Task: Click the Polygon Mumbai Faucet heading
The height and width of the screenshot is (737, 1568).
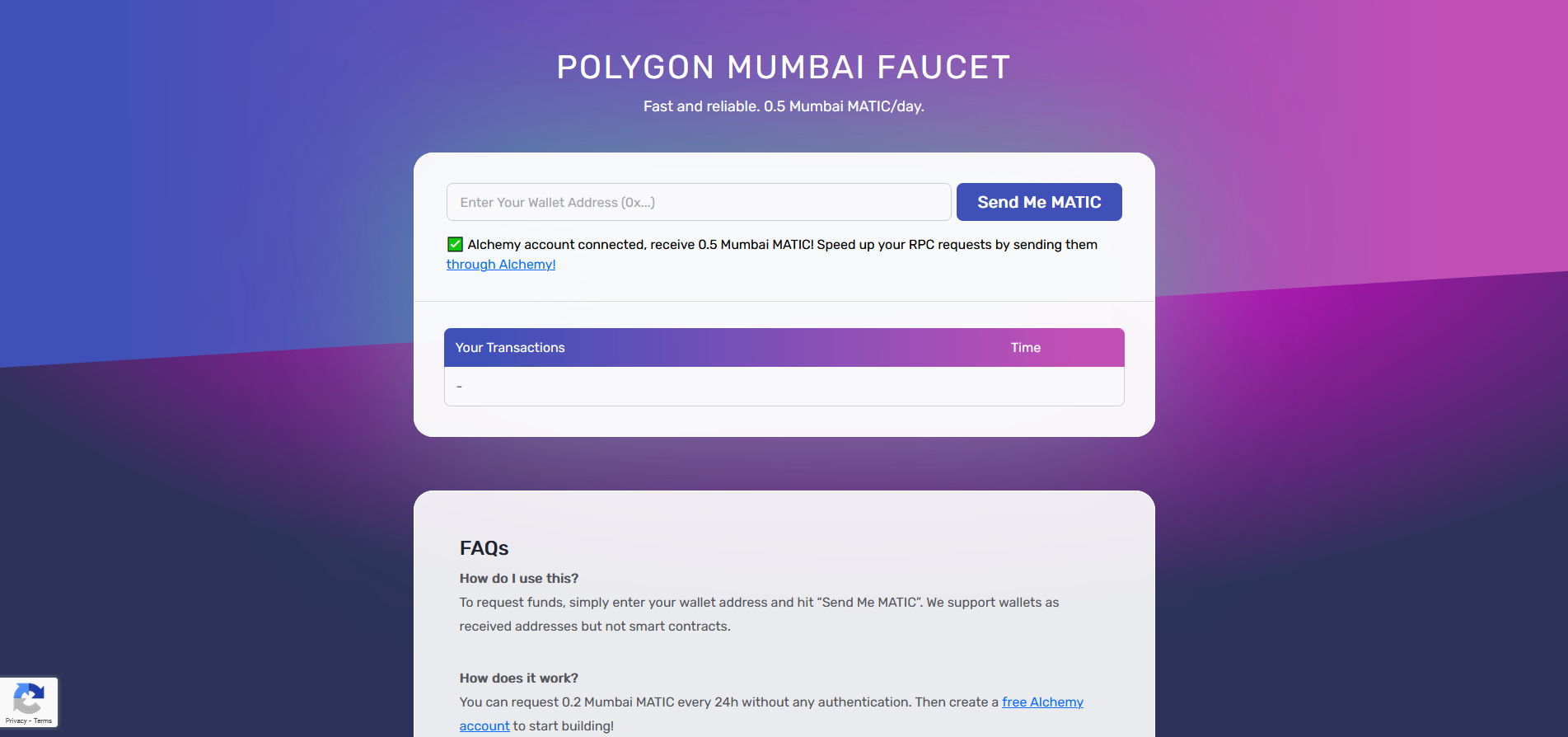Action: 784,68
